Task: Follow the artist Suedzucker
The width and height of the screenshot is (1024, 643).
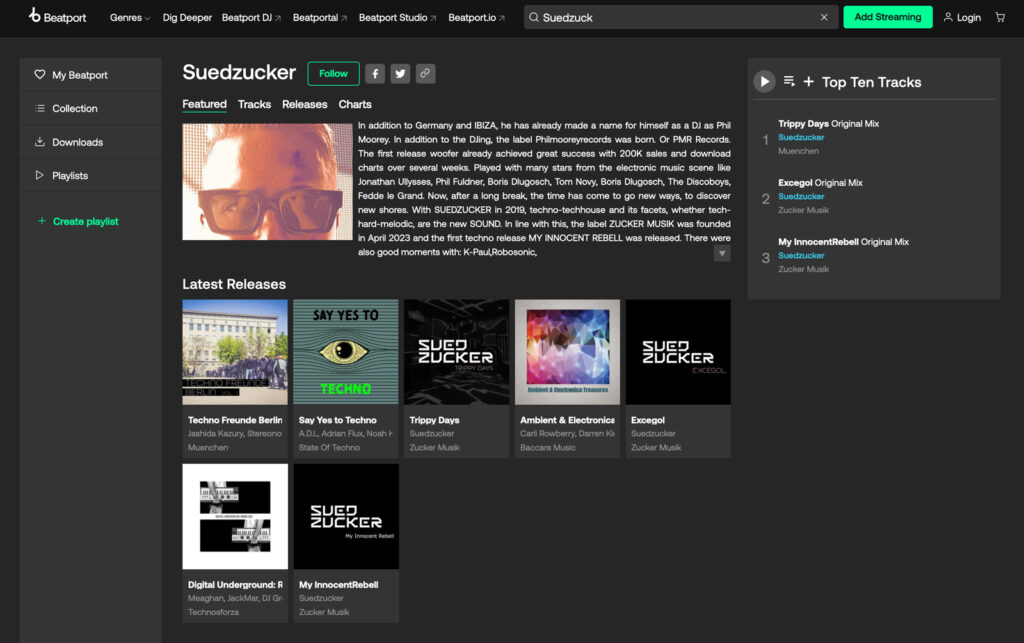Action: pos(333,74)
